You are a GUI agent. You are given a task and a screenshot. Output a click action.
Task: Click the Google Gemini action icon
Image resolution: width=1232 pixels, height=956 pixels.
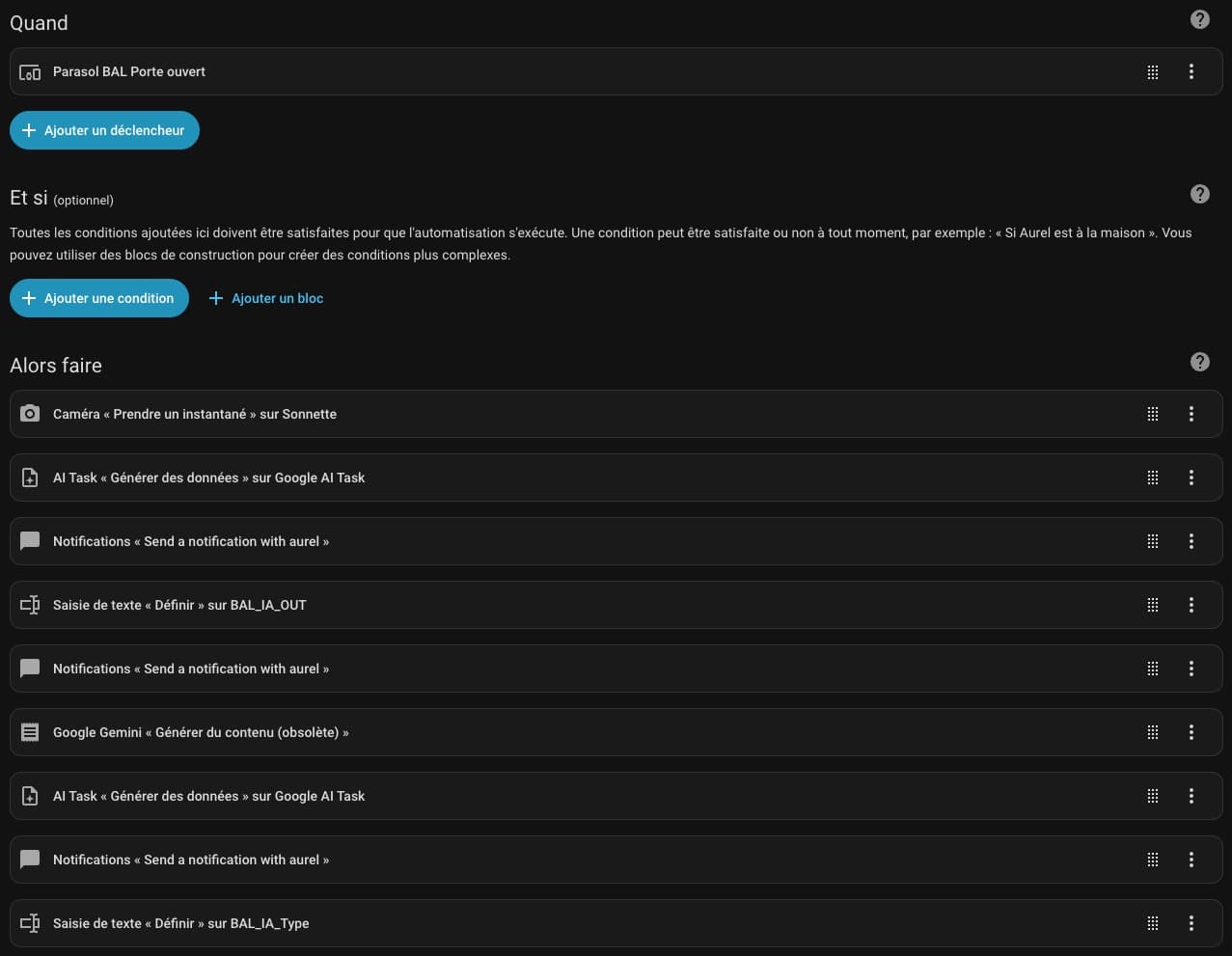(30, 732)
